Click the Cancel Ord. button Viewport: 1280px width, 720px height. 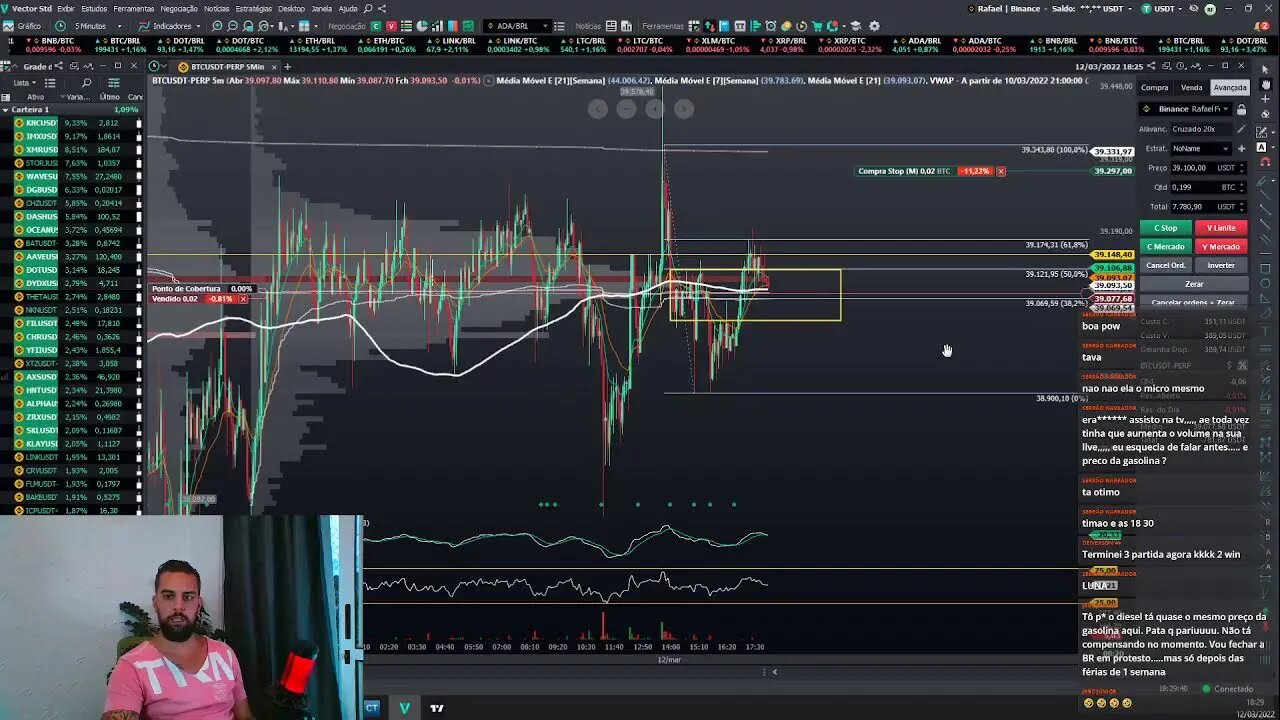(1166, 265)
